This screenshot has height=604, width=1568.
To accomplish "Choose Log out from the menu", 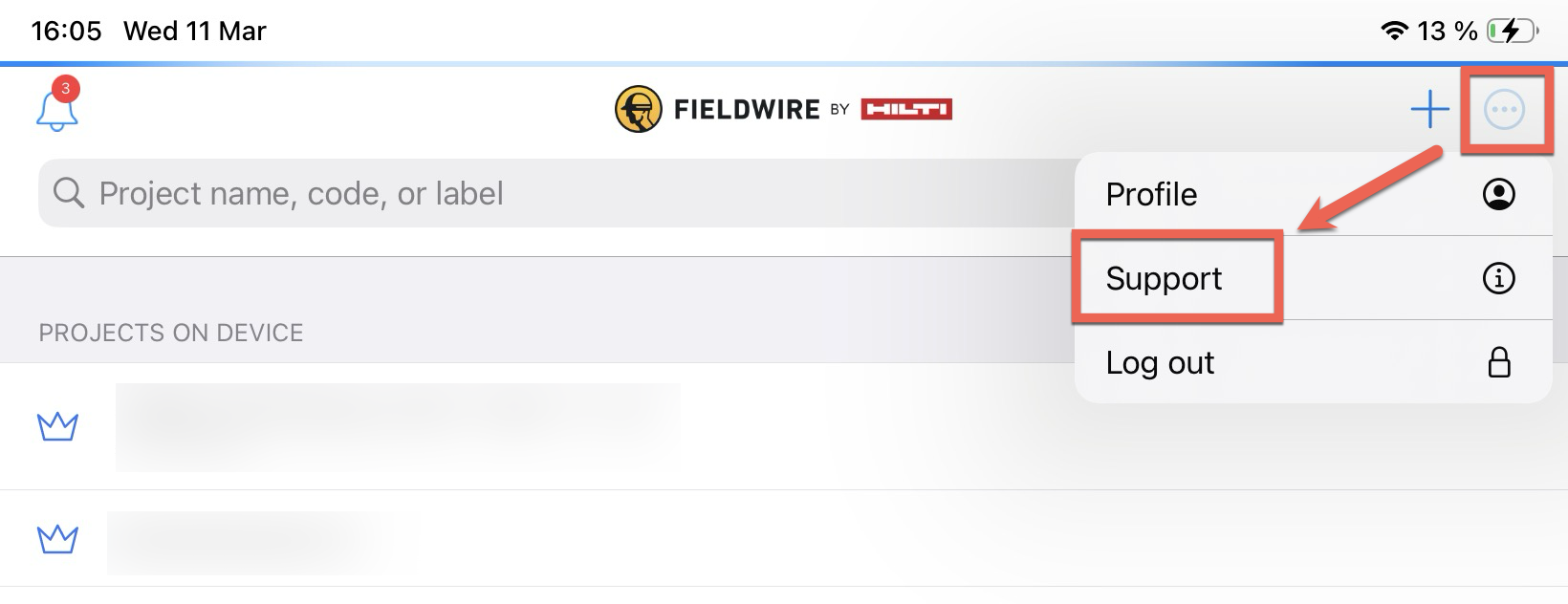I will [x=1159, y=362].
